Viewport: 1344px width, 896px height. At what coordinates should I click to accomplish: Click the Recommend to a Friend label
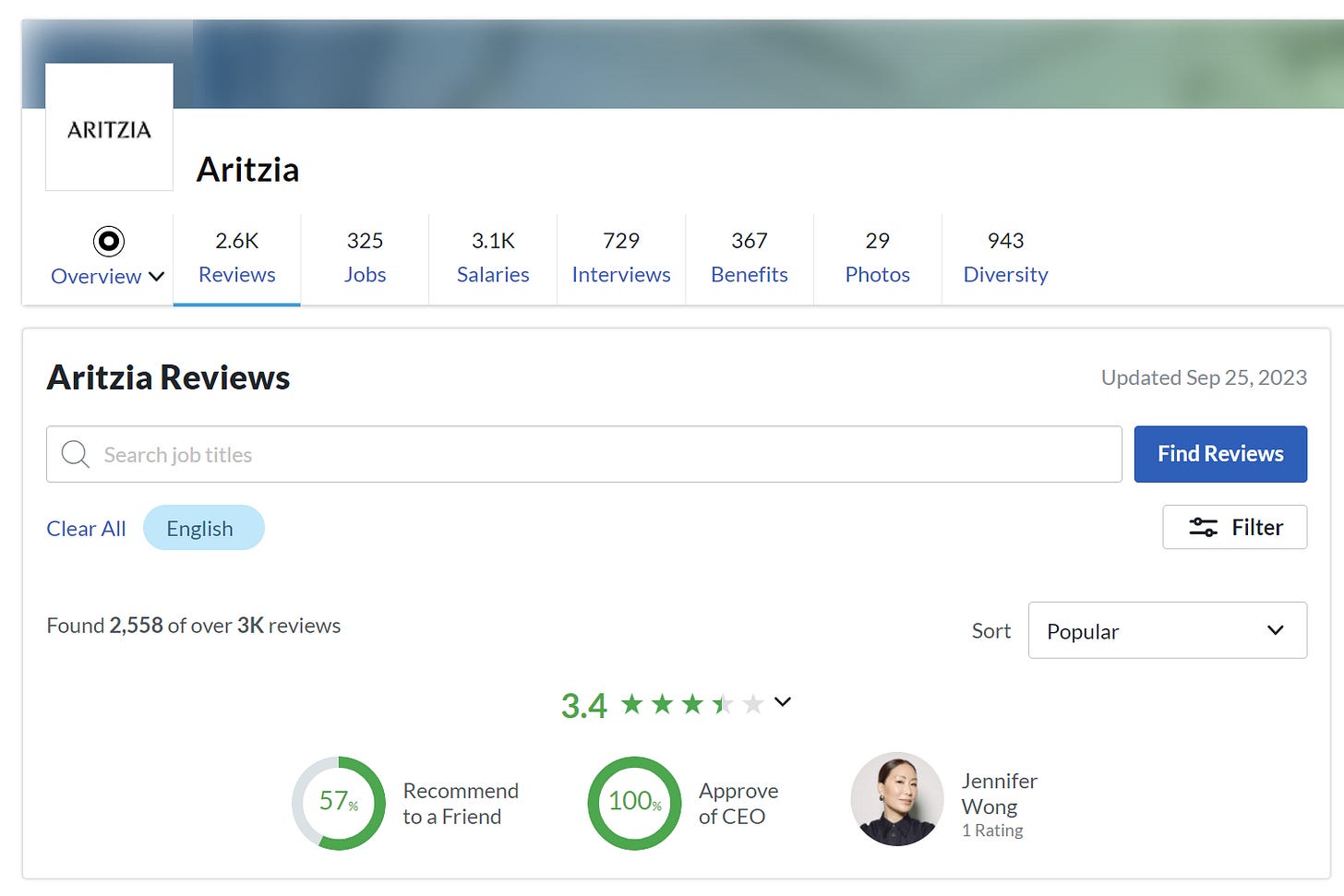461,804
